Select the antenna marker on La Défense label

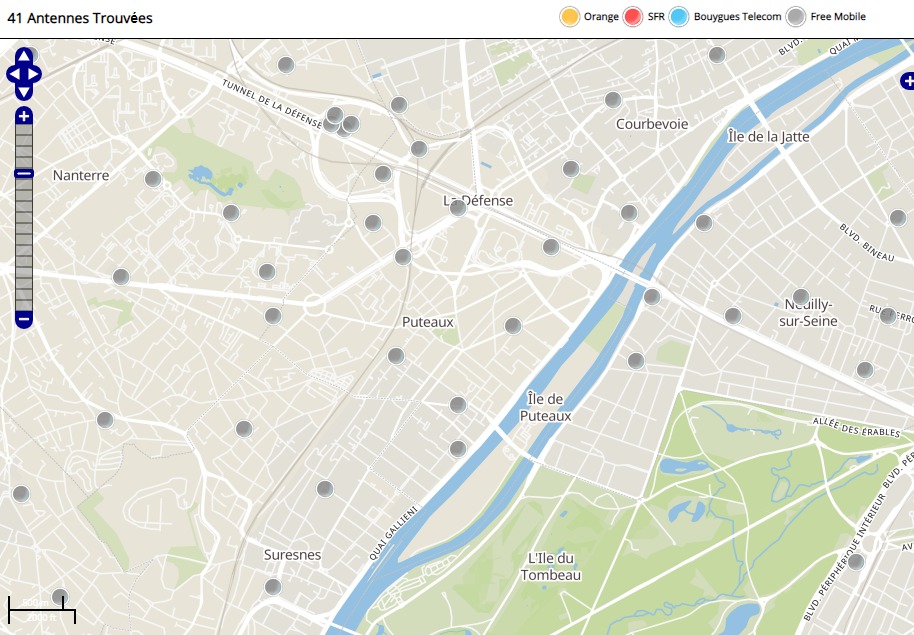click(458, 208)
